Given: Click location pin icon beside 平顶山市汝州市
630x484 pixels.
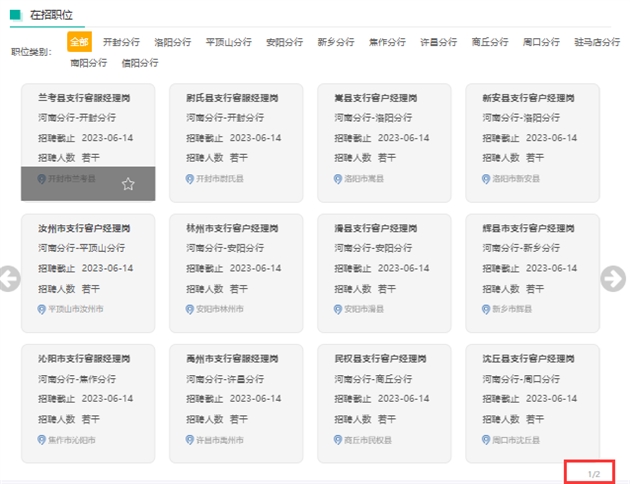Looking at the screenshot, I should tap(42, 309).
